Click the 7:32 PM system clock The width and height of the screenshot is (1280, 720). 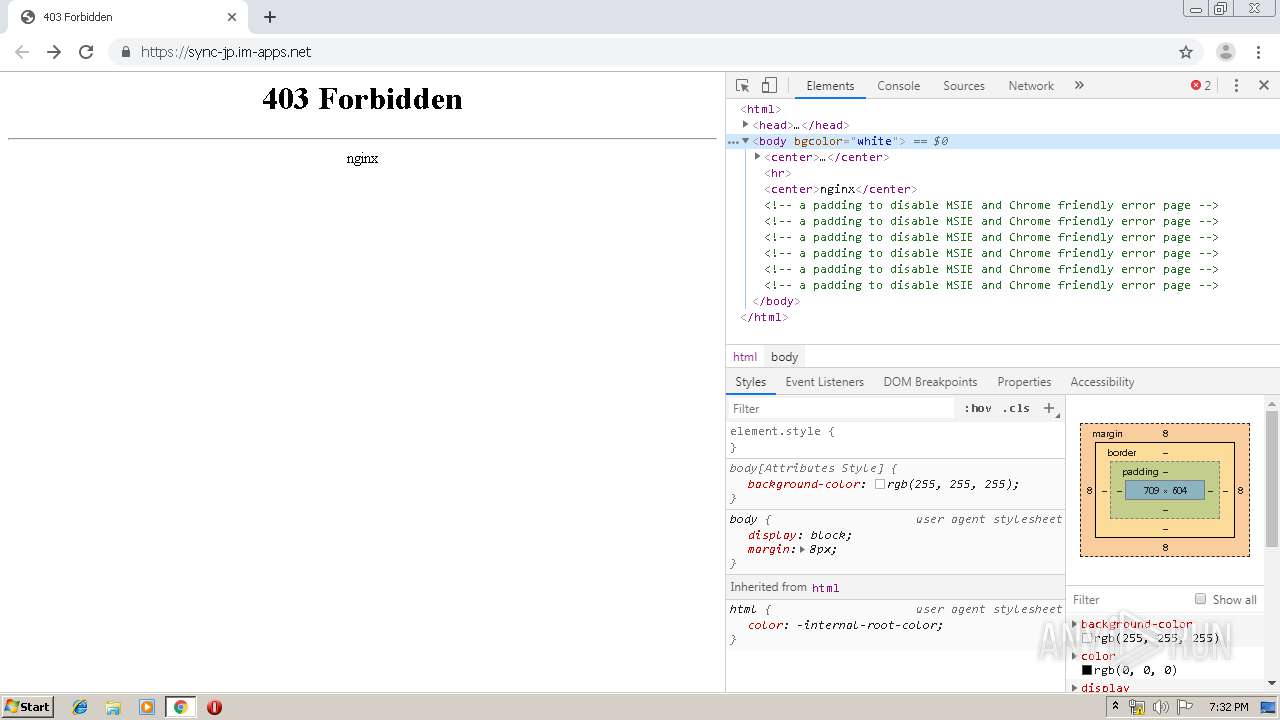(1228, 707)
